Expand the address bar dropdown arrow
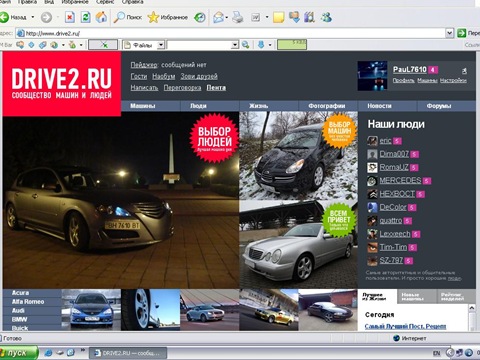Screen dimensions: 480x360 [x=449, y=33]
